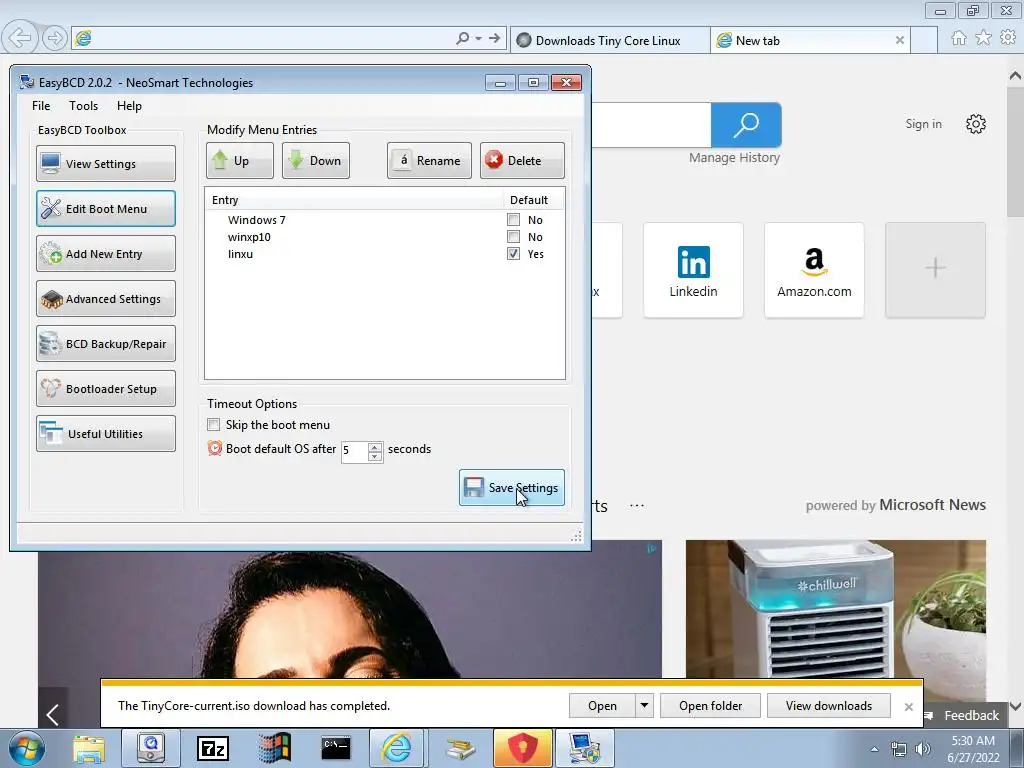This screenshot has height=768, width=1024.
Task: Open the downloaded TinyCore ISO
Action: coord(601,705)
